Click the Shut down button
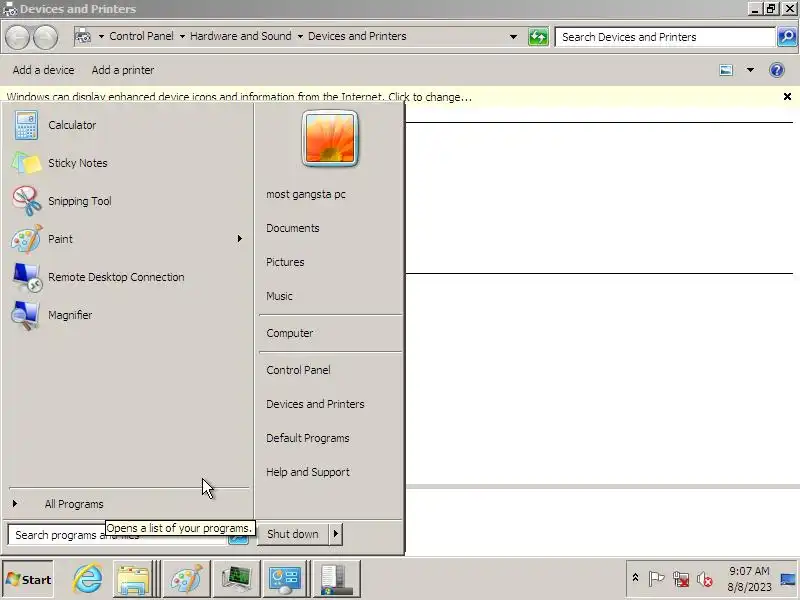800x600 pixels. [x=293, y=534]
